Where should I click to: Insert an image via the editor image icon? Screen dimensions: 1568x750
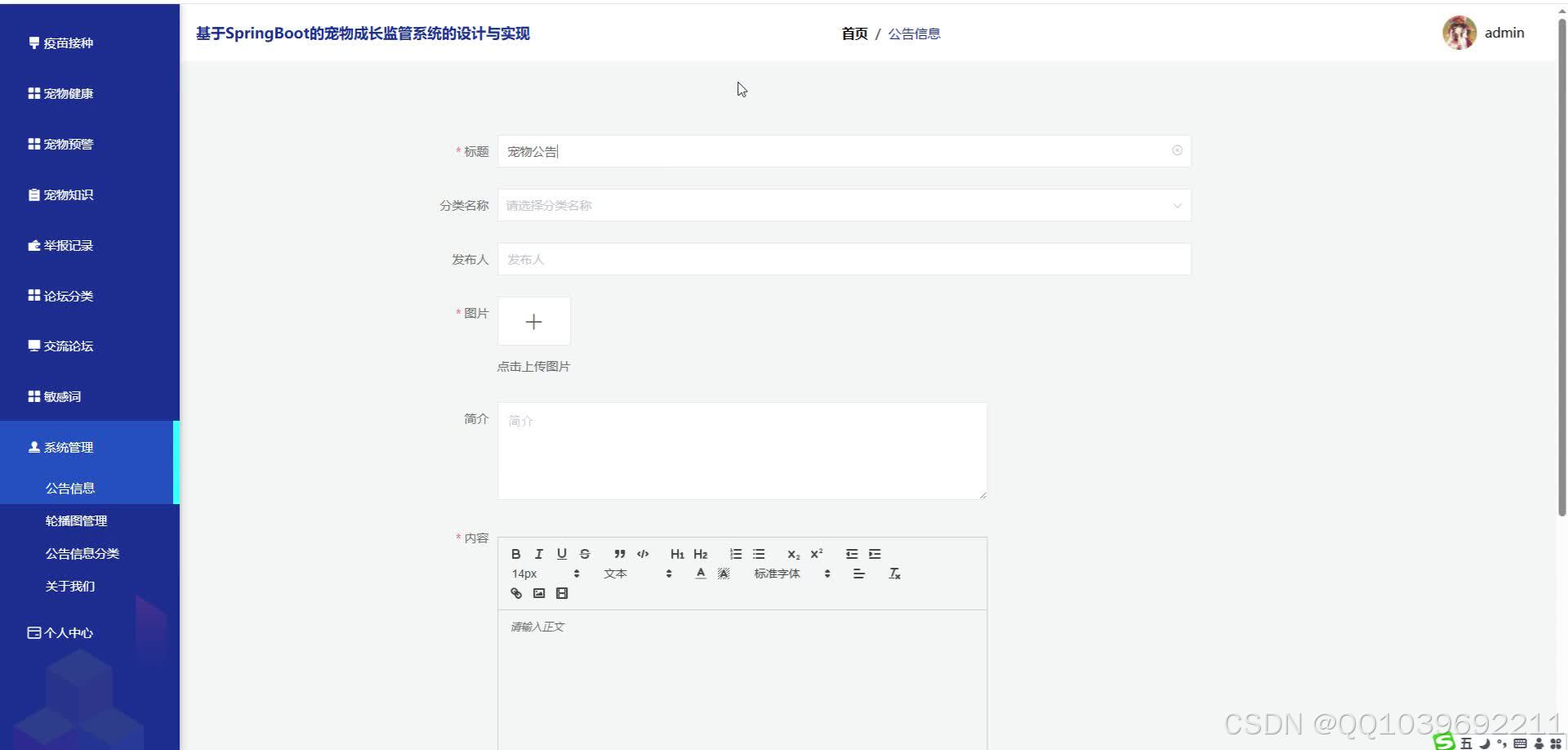click(x=538, y=593)
